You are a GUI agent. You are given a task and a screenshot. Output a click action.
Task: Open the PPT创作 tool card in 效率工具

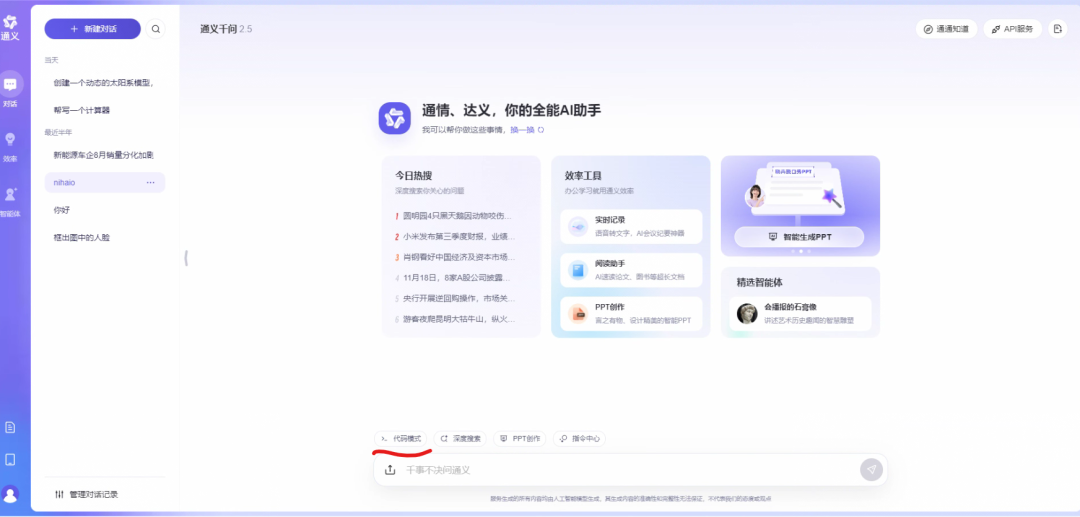pyautogui.click(x=631, y=314)
